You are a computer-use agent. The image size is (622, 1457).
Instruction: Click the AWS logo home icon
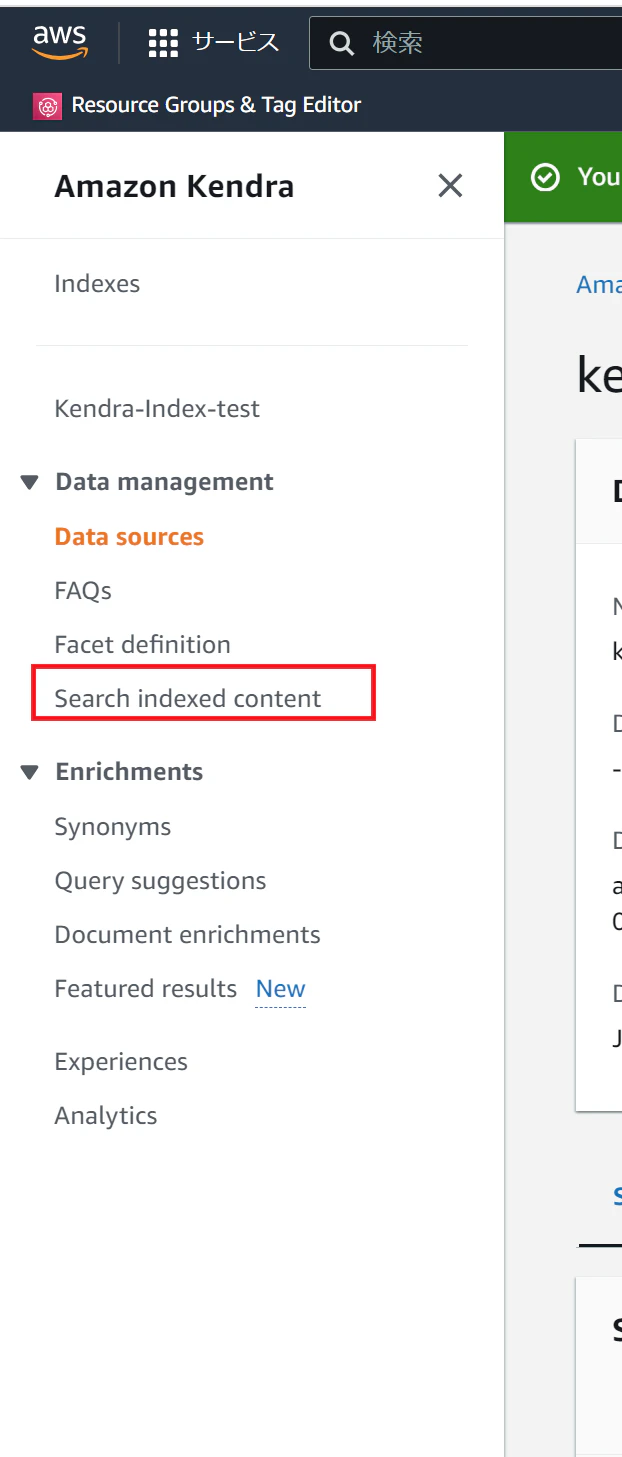coord(60,42)
